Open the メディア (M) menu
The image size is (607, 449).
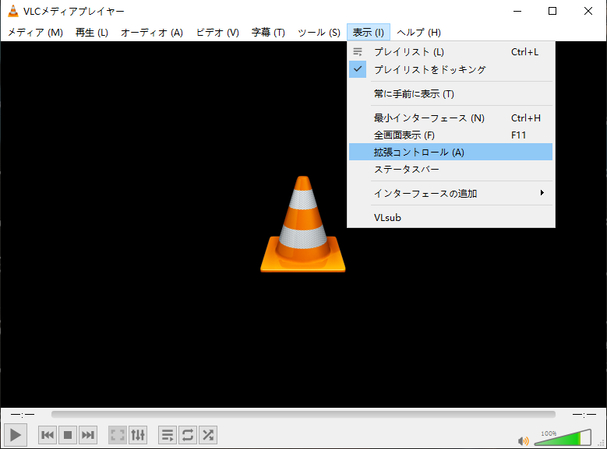pyautogui.click(x=35, y=33)
